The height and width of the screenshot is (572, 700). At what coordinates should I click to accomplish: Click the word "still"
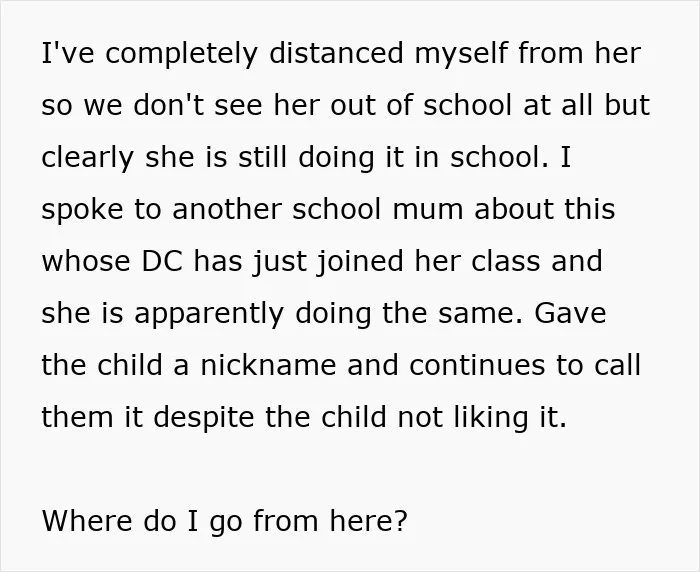[x=262, y=157]
